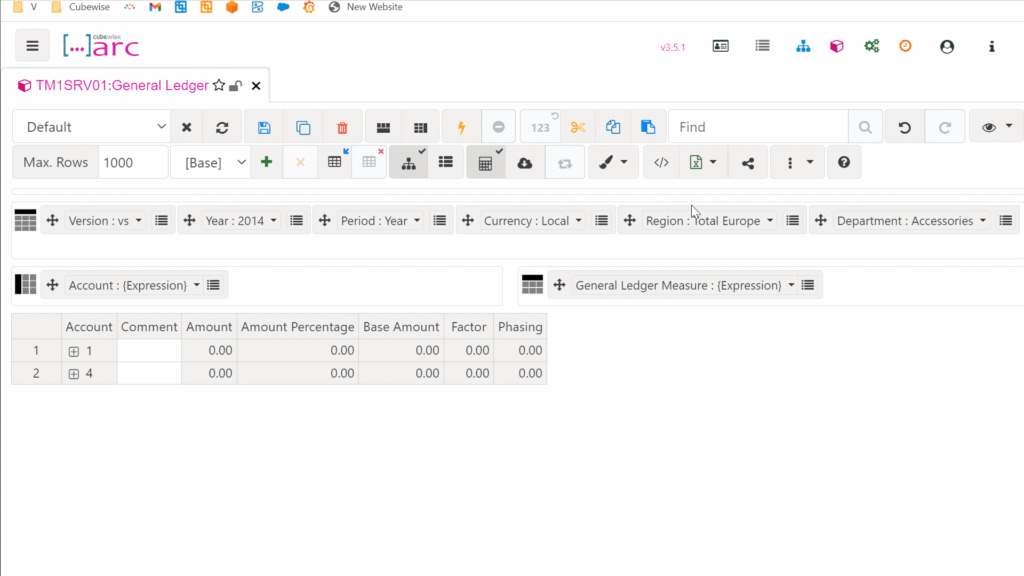Open the help question mark icon

pyautogui.click(x=844, y=162)
